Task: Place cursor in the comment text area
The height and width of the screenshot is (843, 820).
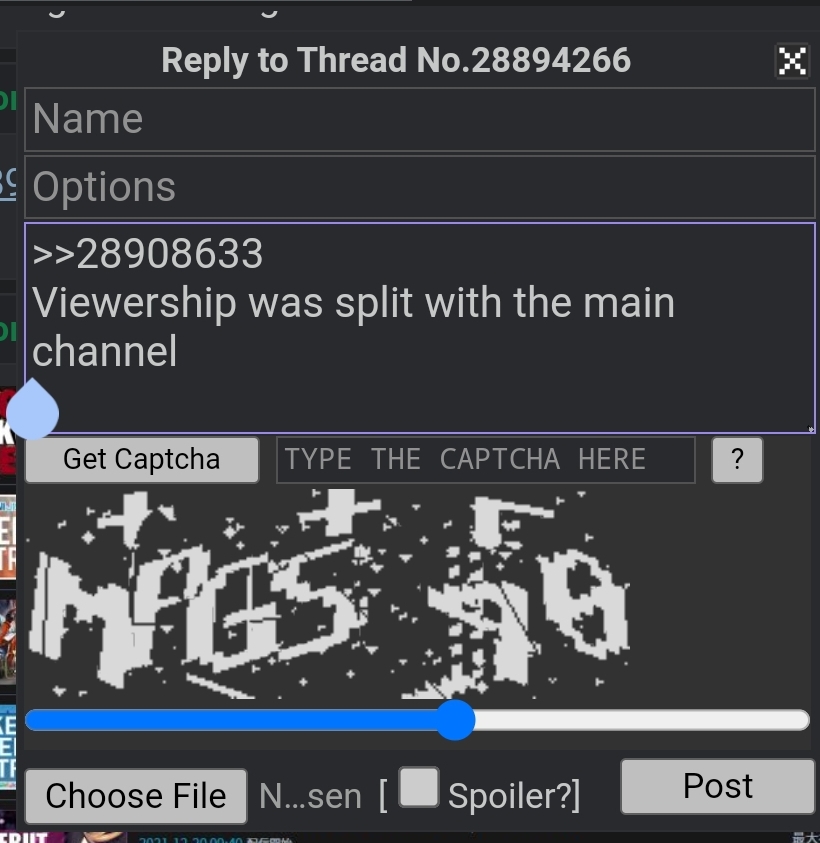Action: [419, 327]
